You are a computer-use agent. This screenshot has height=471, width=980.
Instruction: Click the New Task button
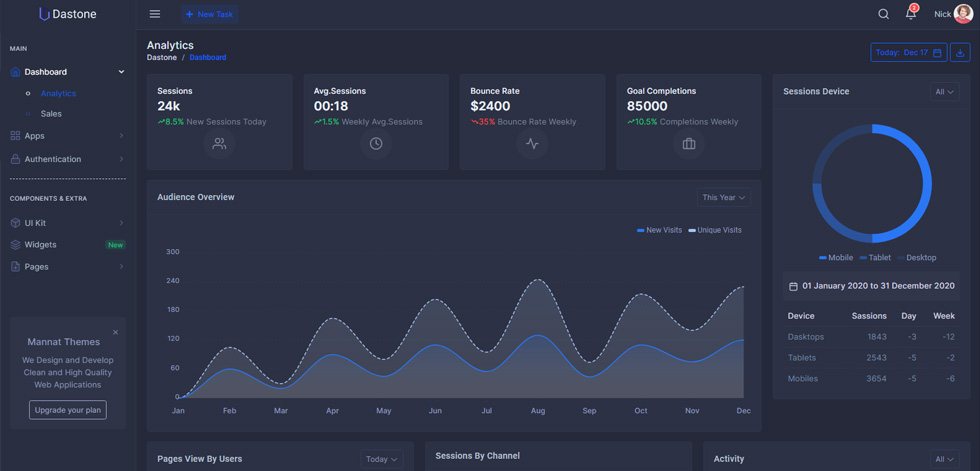209,14
